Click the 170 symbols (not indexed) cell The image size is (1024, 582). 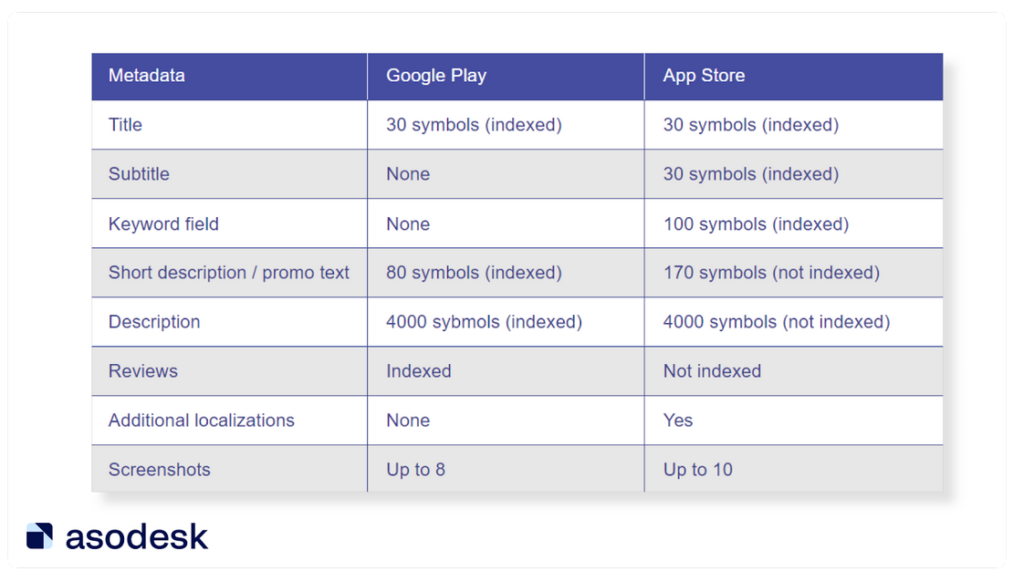tap(771, 272)
